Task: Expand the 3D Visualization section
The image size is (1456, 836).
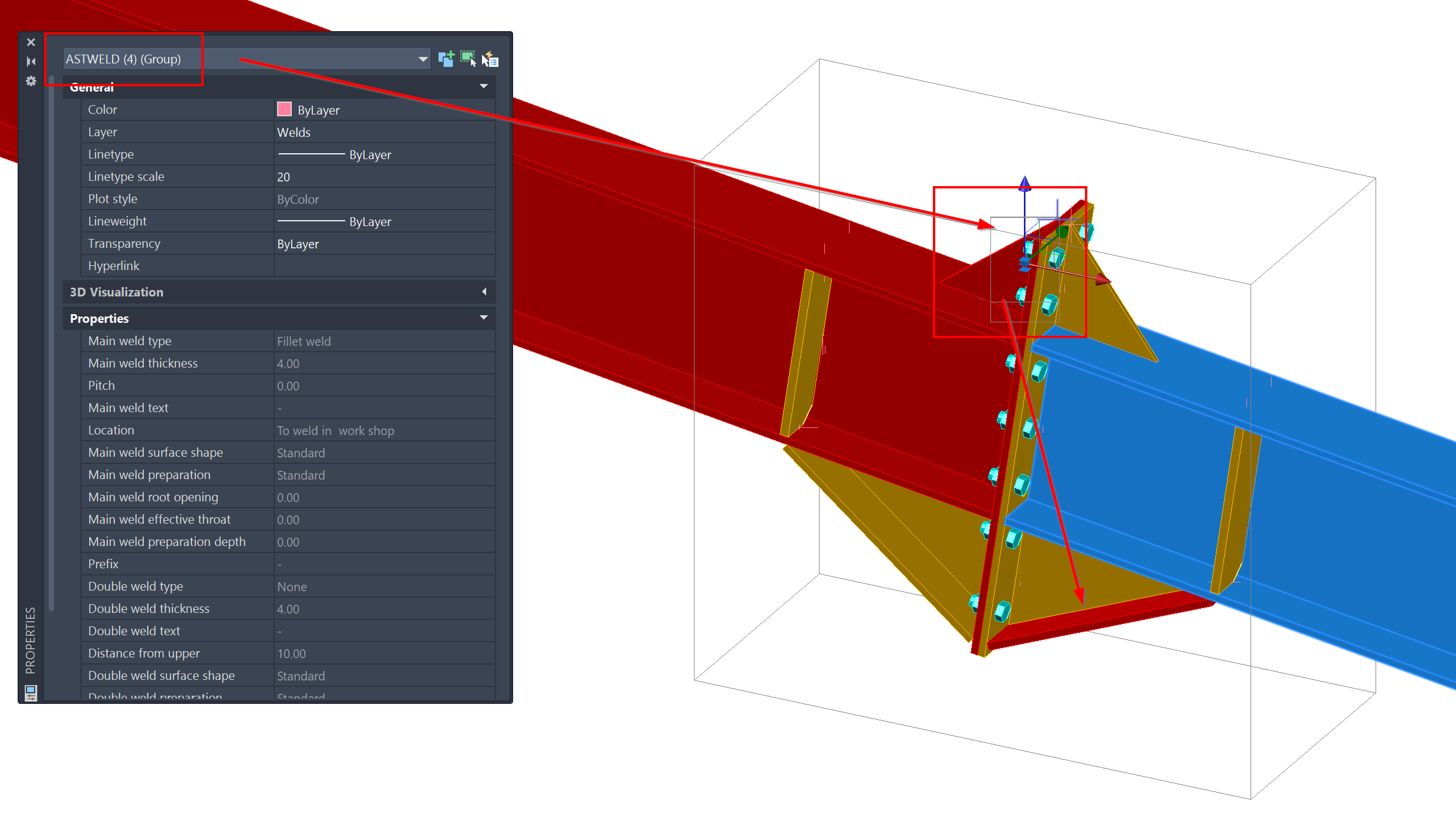Action: [484, 292]
